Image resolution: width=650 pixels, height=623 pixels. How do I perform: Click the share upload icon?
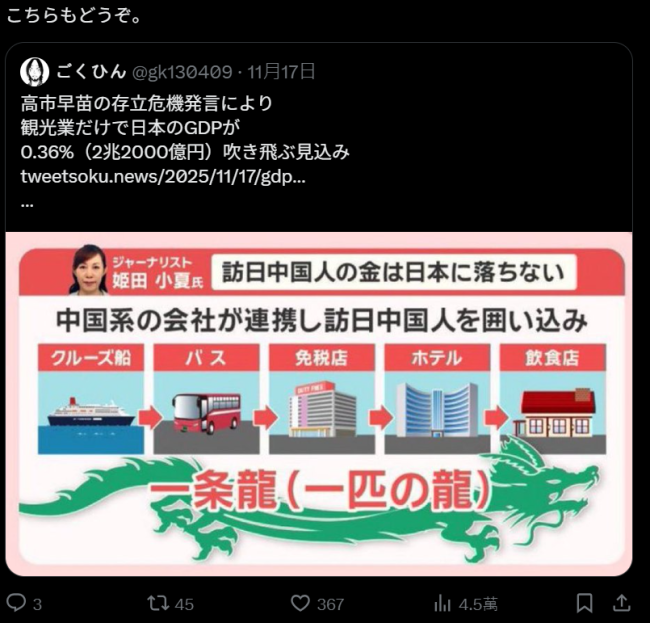(x=622, y=603)
